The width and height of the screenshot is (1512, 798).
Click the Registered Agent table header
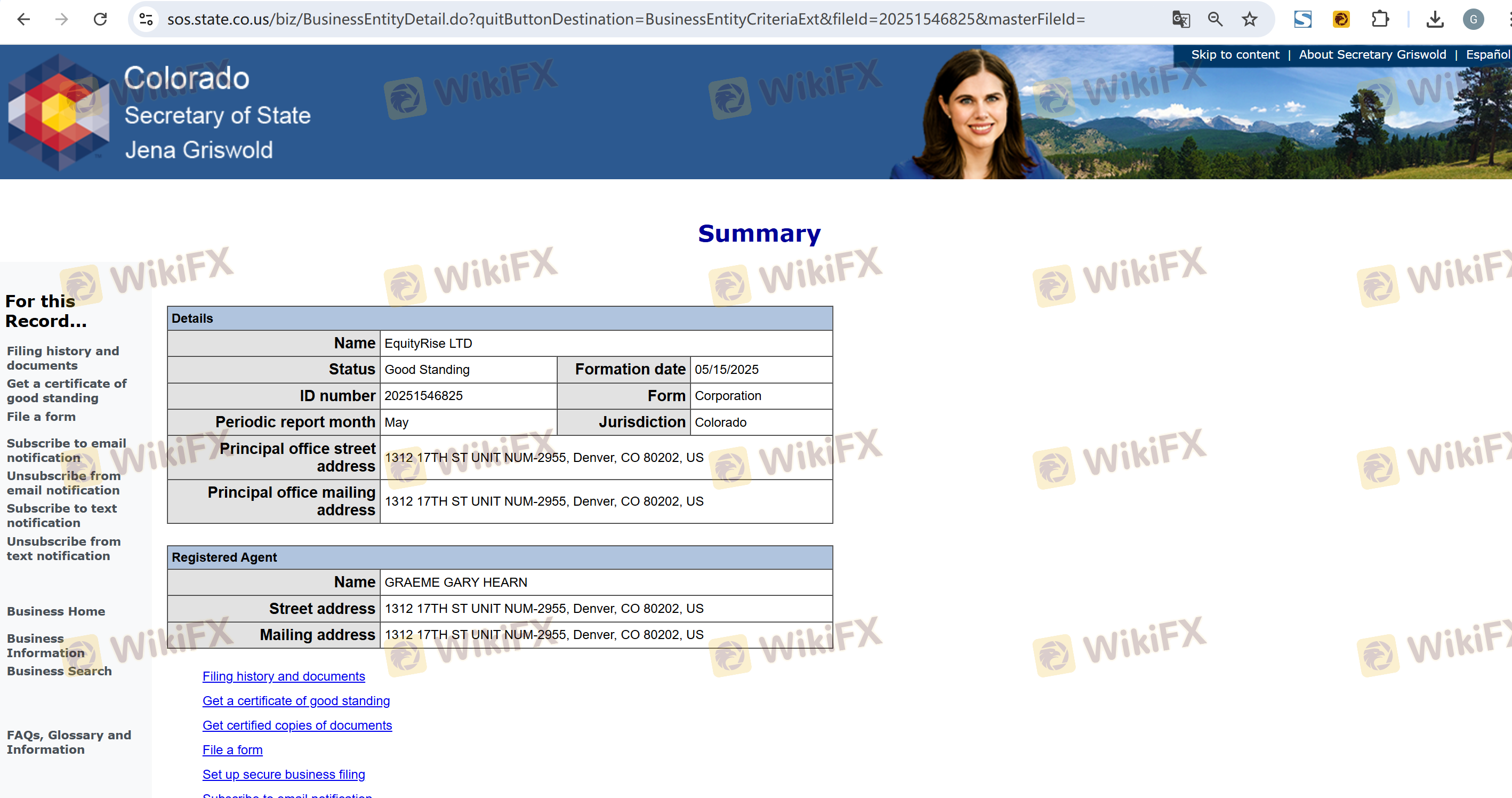[500, 557]
